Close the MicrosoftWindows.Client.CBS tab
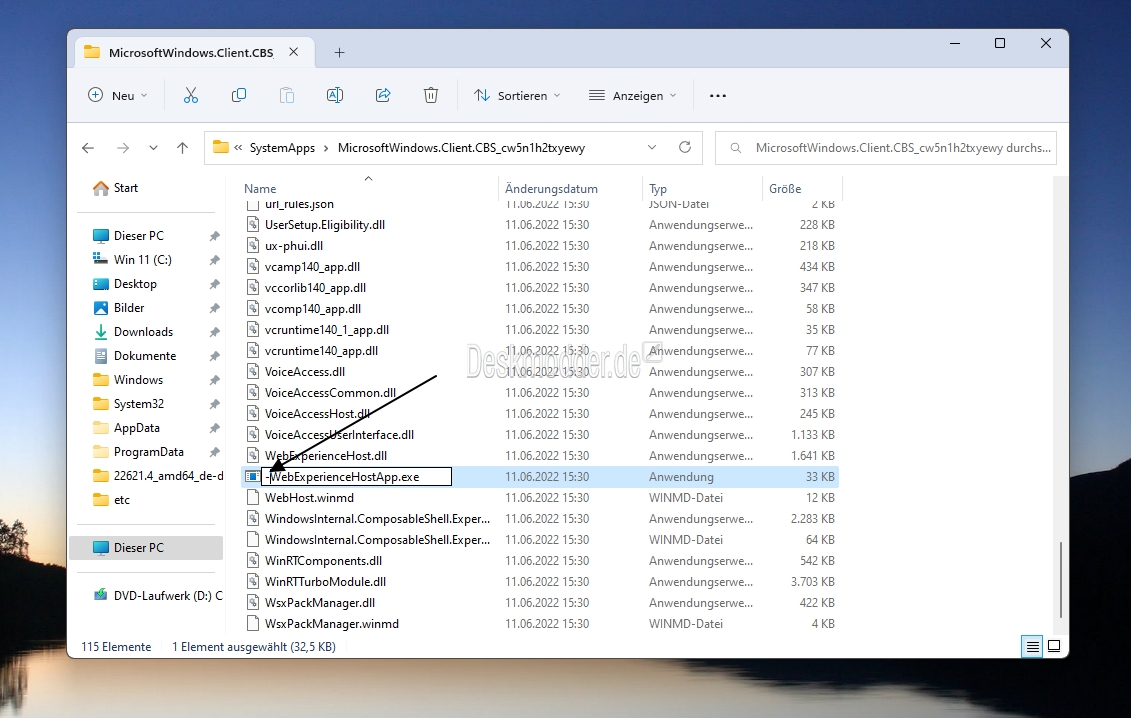Viewport: 1131px width, 718px height. point(294,52)
